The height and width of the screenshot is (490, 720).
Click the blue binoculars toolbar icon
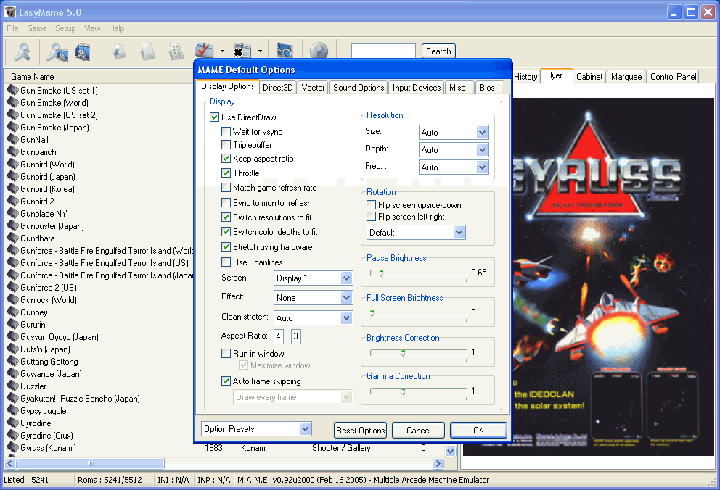point(284,51)
